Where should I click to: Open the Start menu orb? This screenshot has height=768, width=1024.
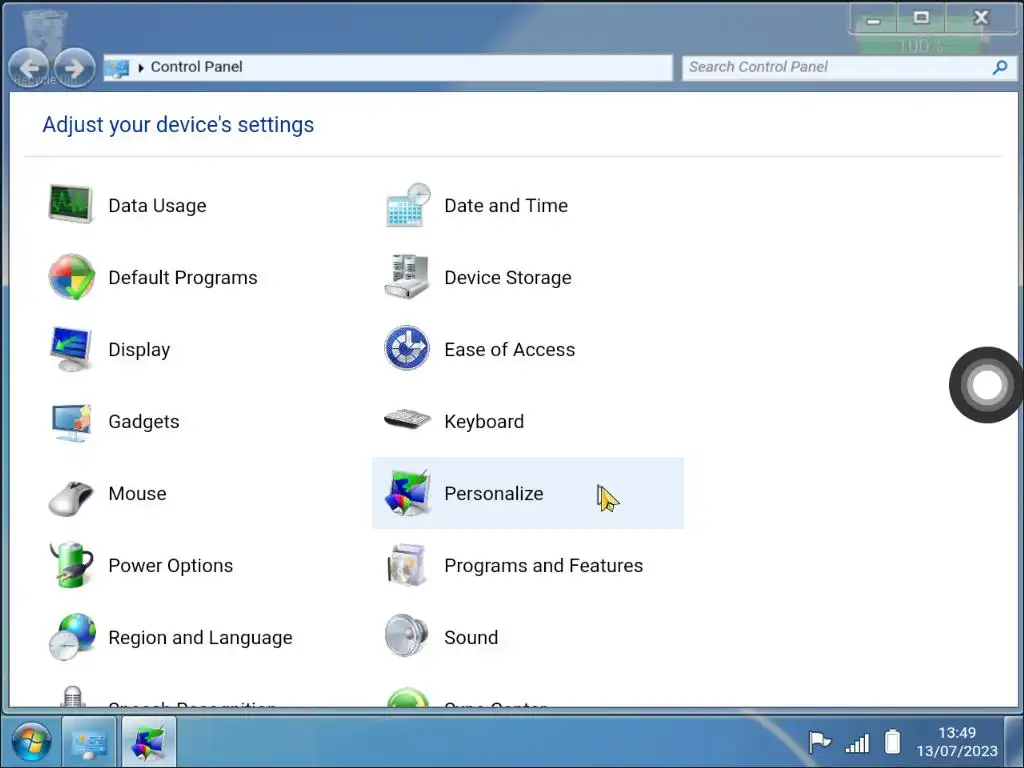(31, 742)
